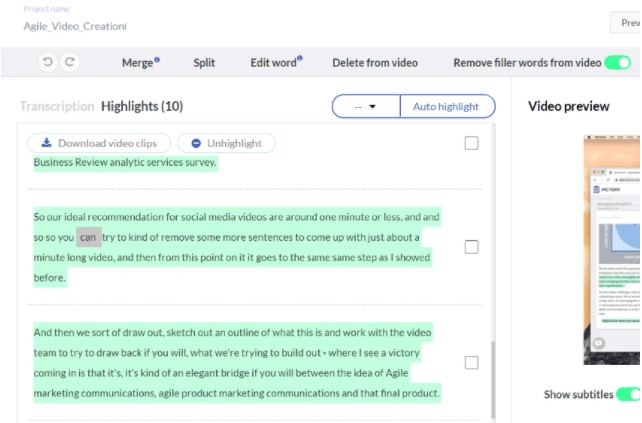
Task: Click the undo arrow icon
Action: pos(48,62)
